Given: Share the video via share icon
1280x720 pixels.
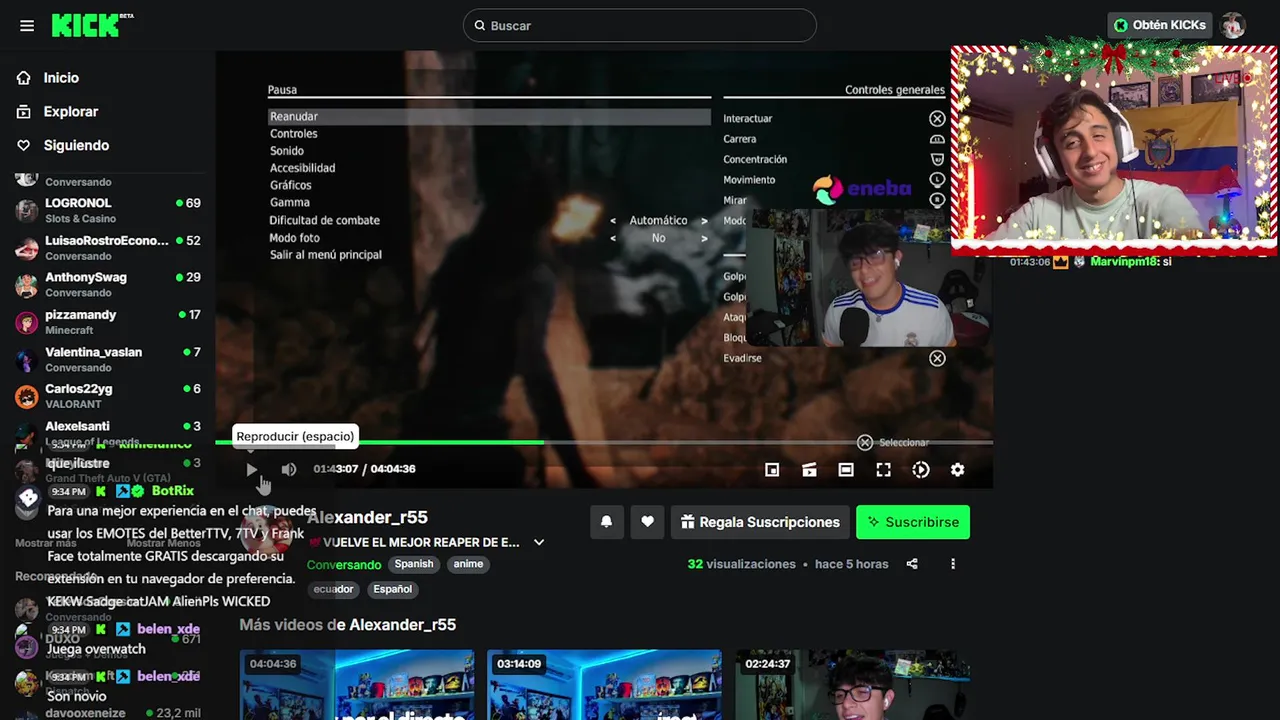Looking at the screenshot, I should click(912, 564).
